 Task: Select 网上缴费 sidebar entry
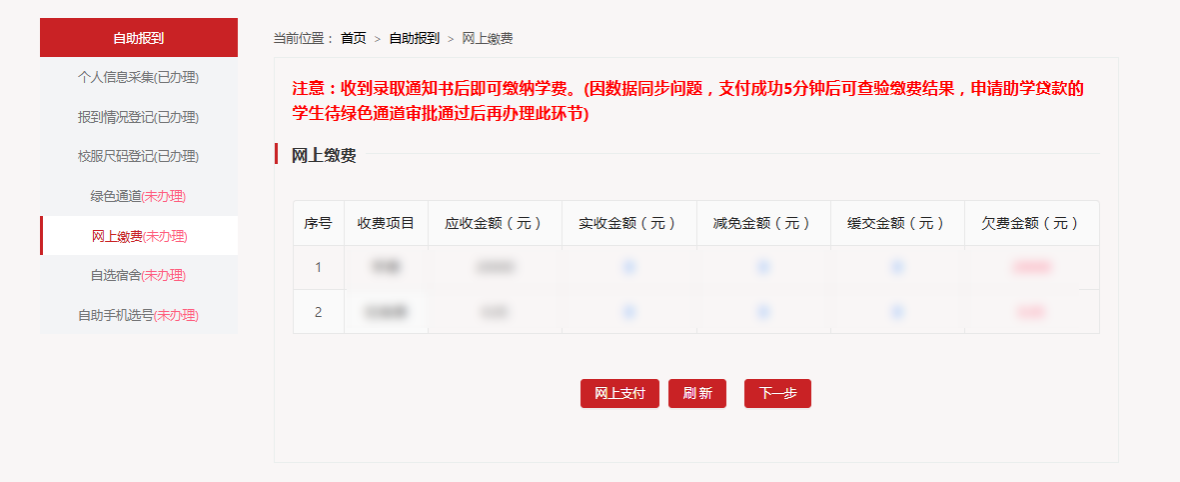[x=138, y=236]
